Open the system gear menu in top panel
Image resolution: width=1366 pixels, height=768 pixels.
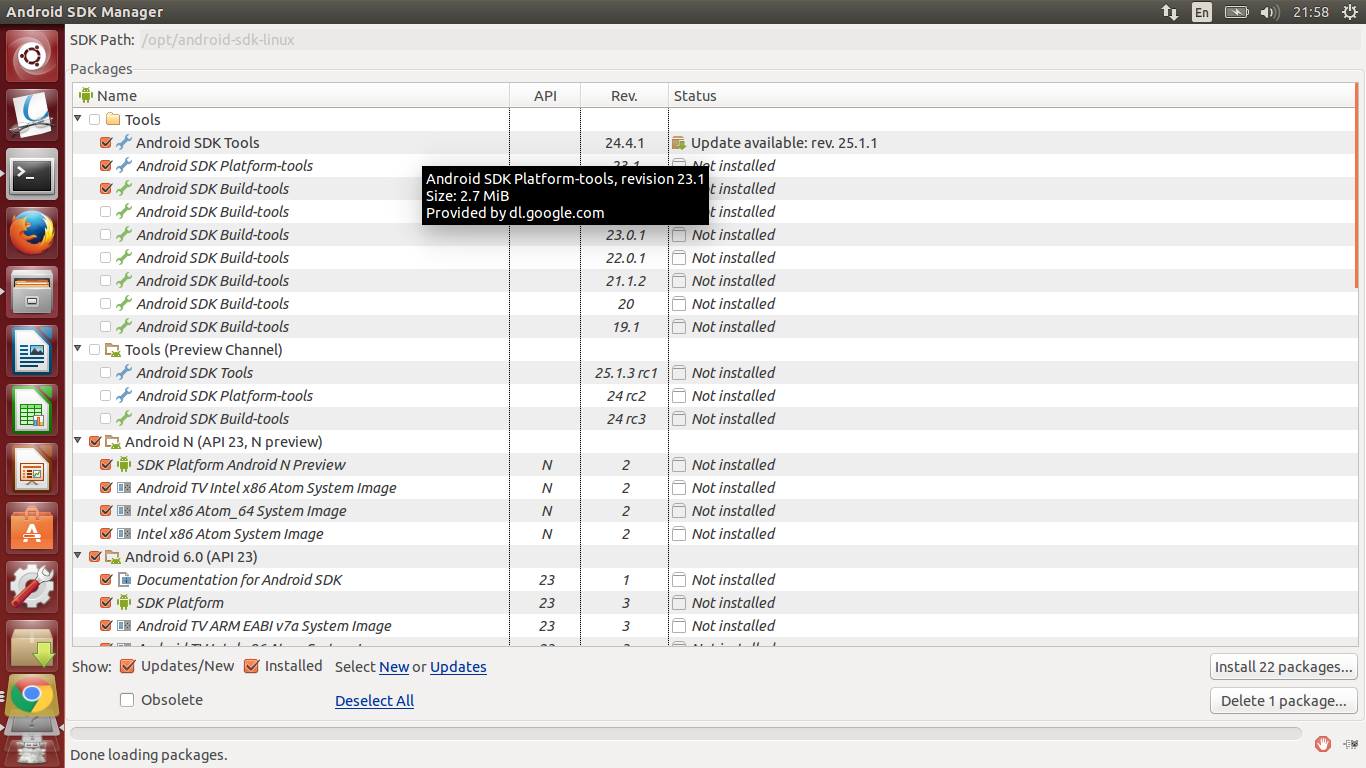tap(1350, 12)
